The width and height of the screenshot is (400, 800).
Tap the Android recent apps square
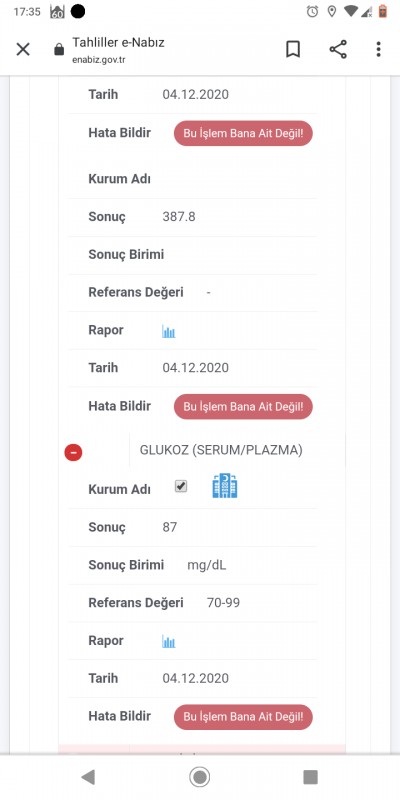(x=310, y=777)
